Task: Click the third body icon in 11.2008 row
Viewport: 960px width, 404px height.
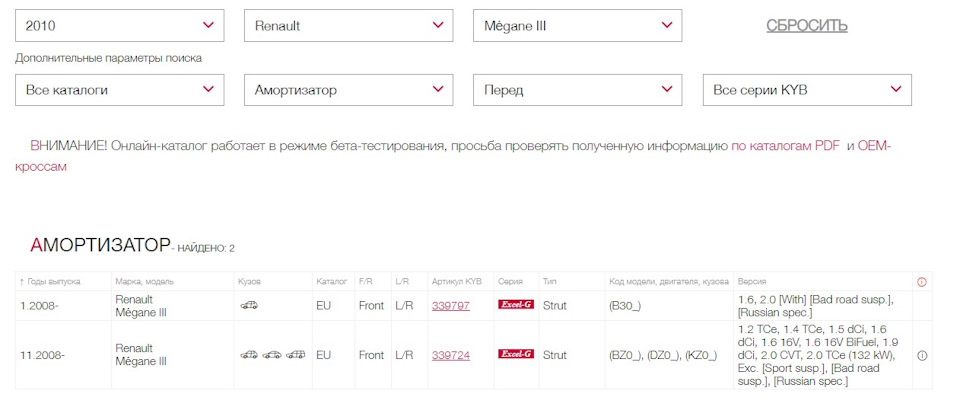Action: click(296, 354)
